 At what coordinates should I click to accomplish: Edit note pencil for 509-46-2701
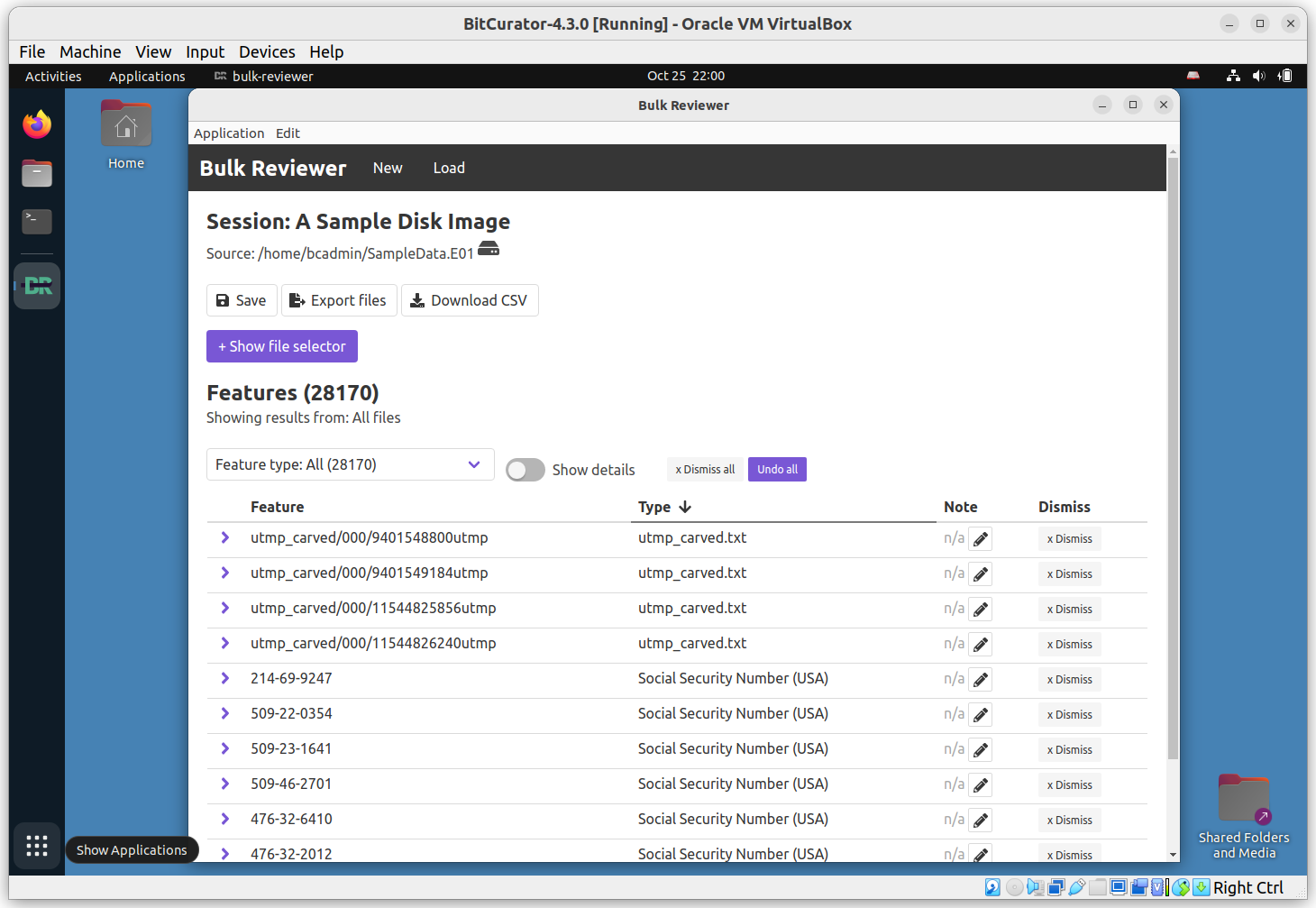coord(981,785)
